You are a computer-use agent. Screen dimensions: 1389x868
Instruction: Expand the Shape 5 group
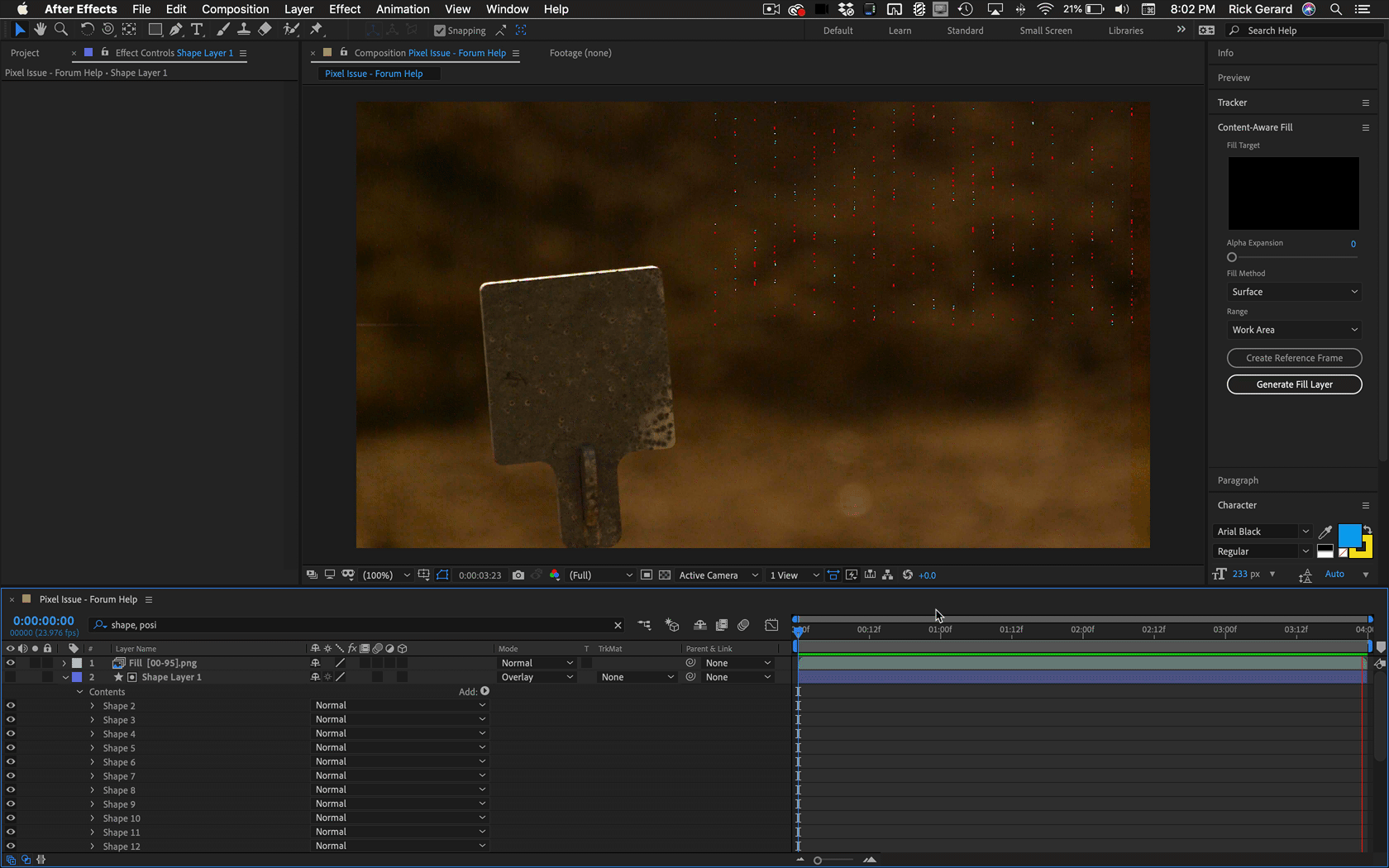click(x=93, y=748)
